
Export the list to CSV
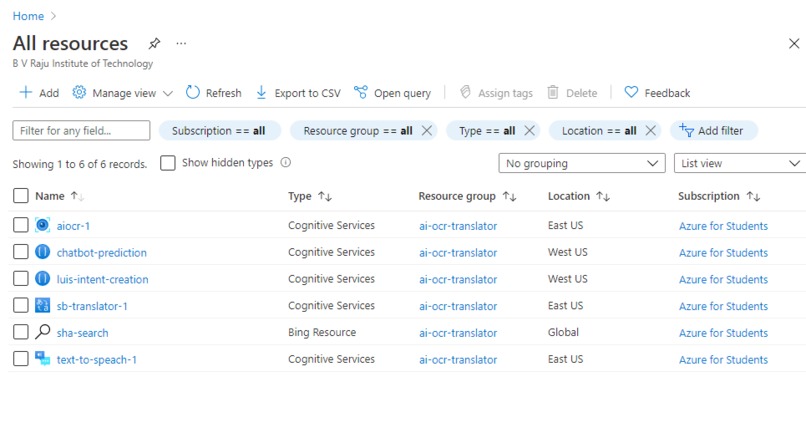click(x=298, y=93)
